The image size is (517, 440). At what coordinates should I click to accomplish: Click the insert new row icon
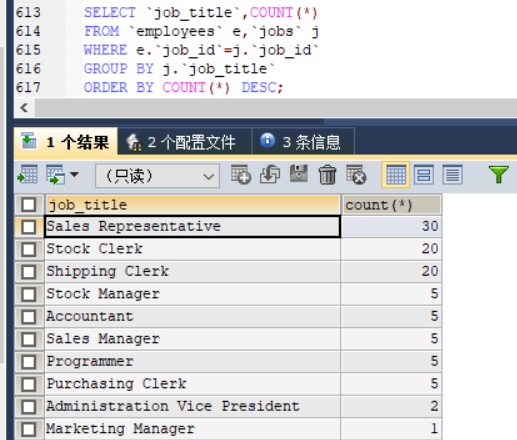(x=241, y=174)
